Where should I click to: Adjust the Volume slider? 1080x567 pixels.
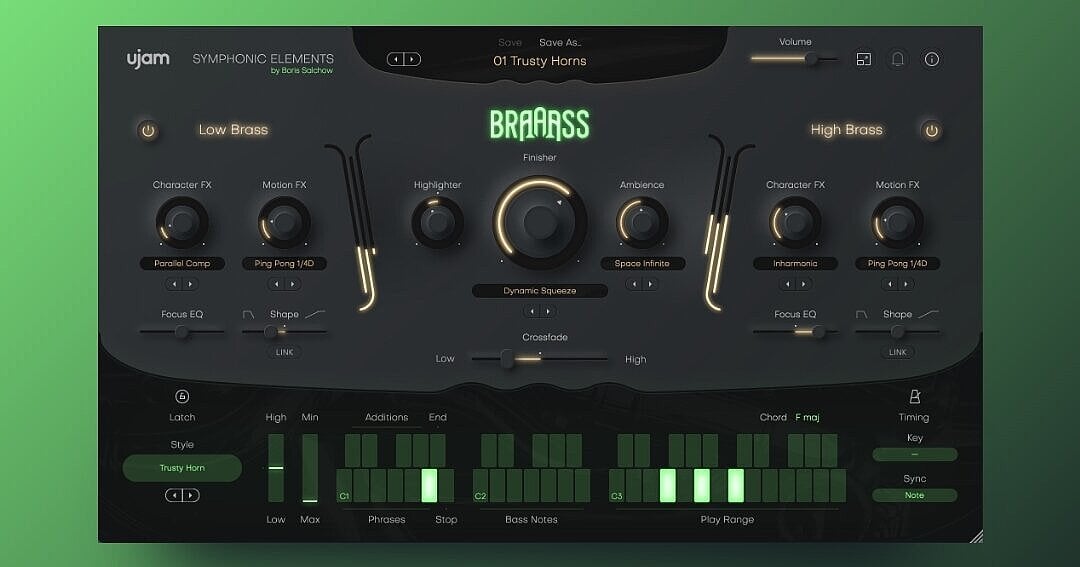point(794,59)
